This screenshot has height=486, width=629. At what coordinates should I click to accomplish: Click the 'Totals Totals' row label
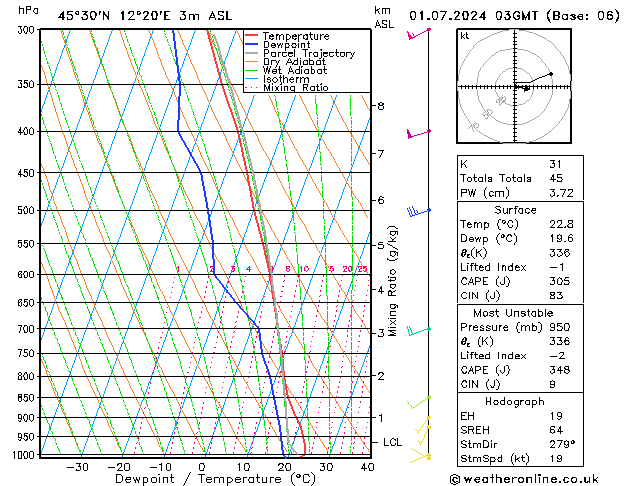point(496,178)
